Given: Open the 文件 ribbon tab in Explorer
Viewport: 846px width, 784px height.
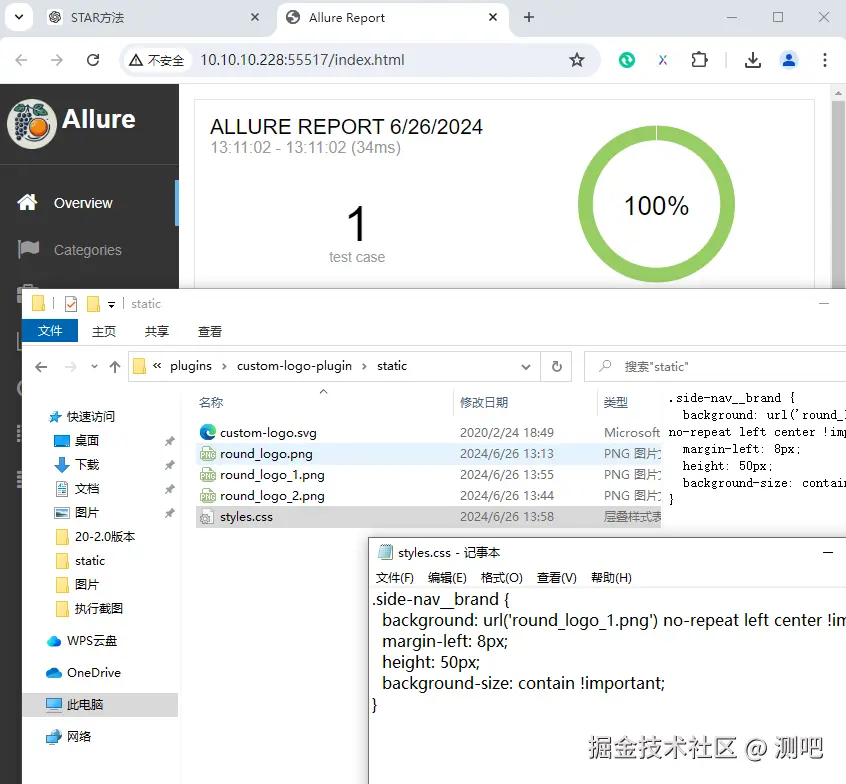Looking at the screenshot, I should (50, 331).
